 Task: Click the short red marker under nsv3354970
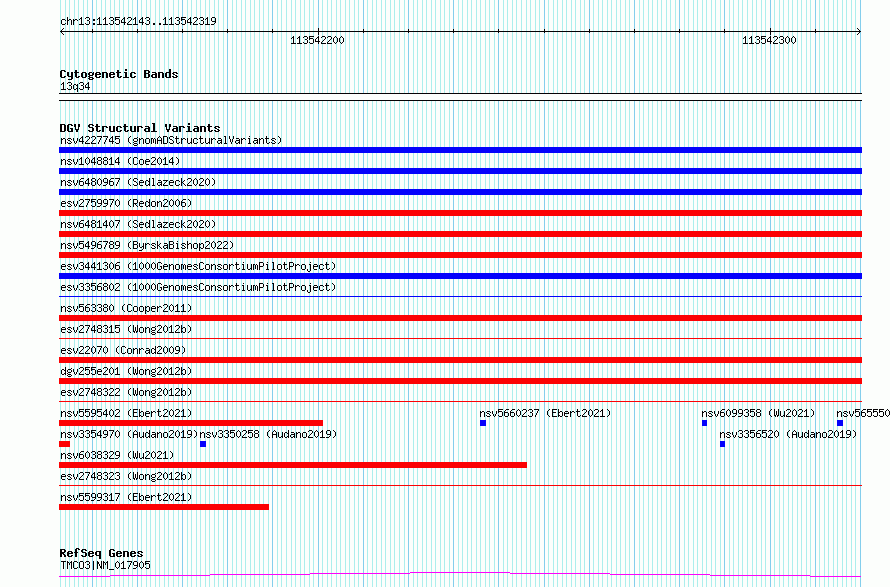(x=65, y=444)
